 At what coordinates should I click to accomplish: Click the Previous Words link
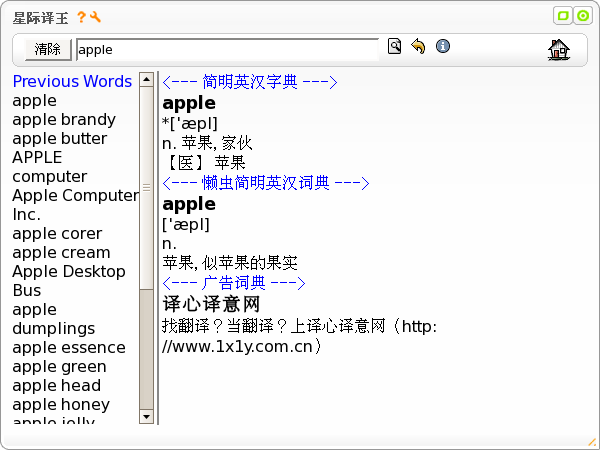[72, 82]
